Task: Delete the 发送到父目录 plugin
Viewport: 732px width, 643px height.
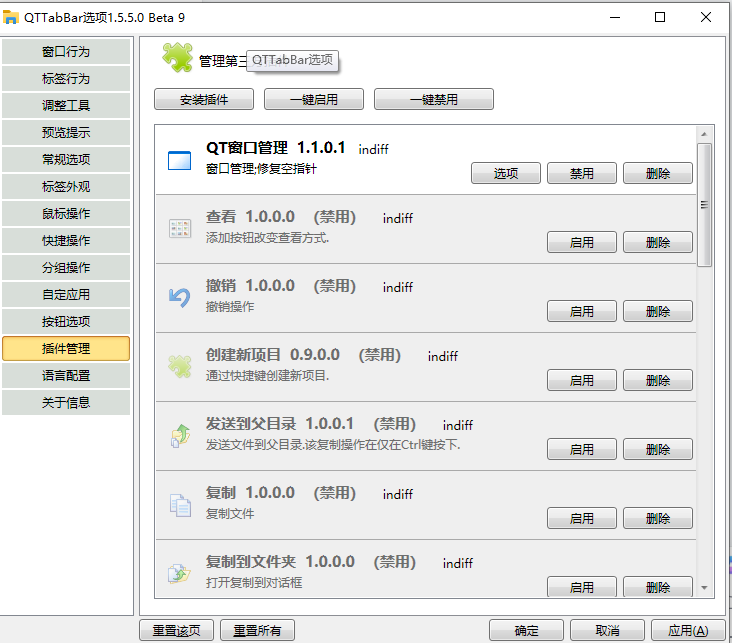Action: [658, 449]
